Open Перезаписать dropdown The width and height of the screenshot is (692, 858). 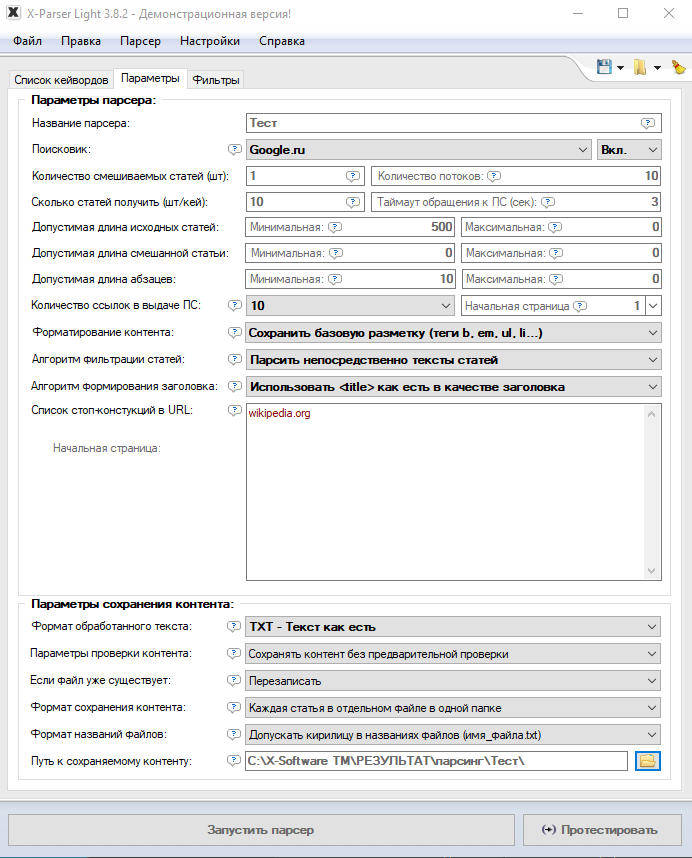(x=452, y=681)
